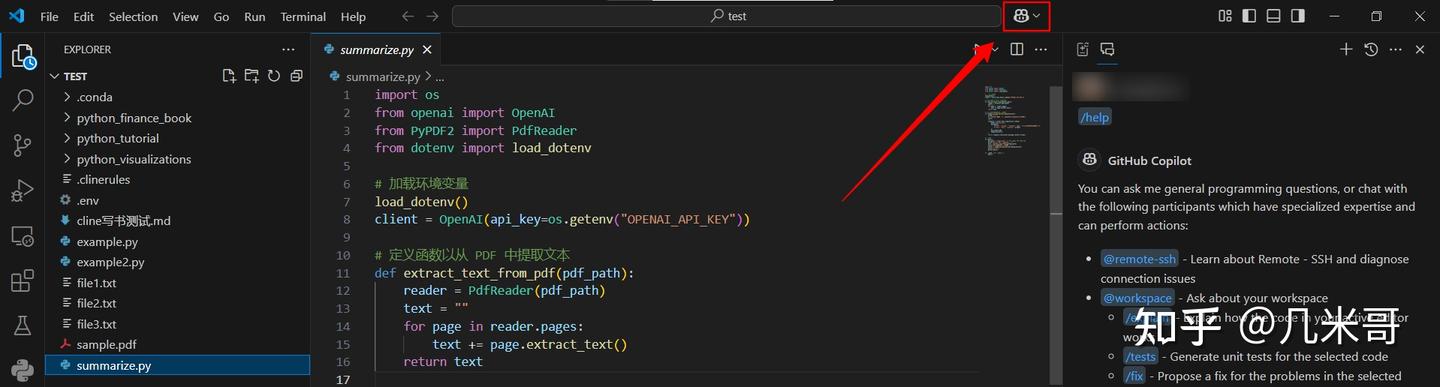
Task: Open editor more actions menu
Action: [1041, 49]
